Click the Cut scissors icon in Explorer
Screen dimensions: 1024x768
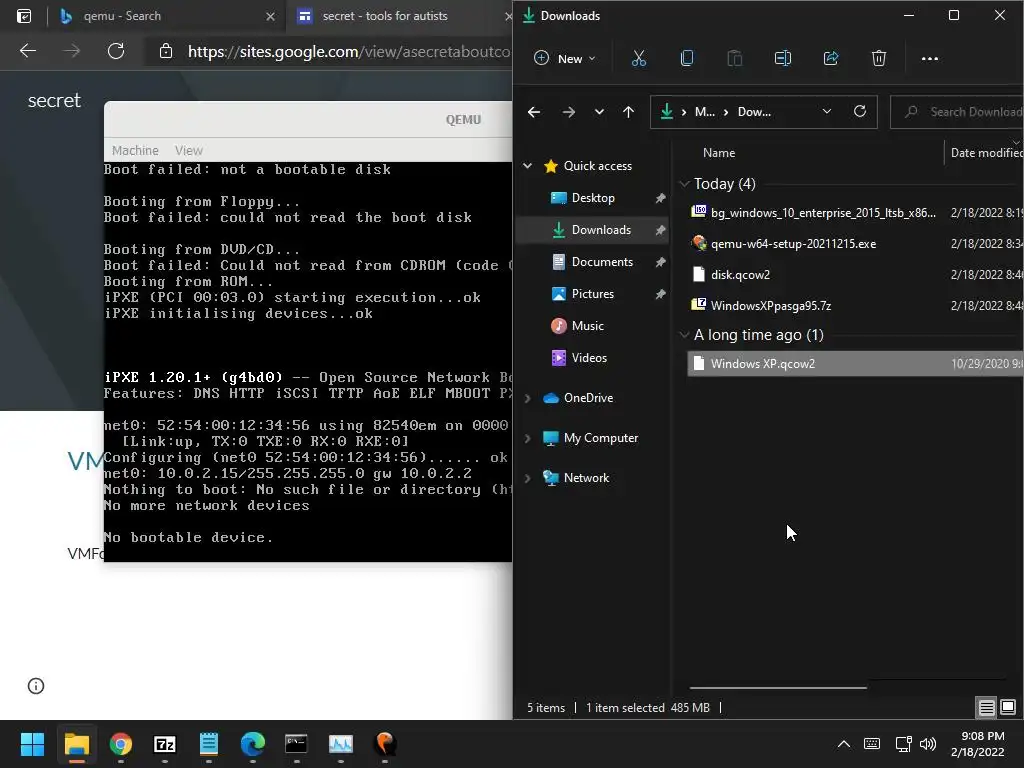(x=639, y=59)
